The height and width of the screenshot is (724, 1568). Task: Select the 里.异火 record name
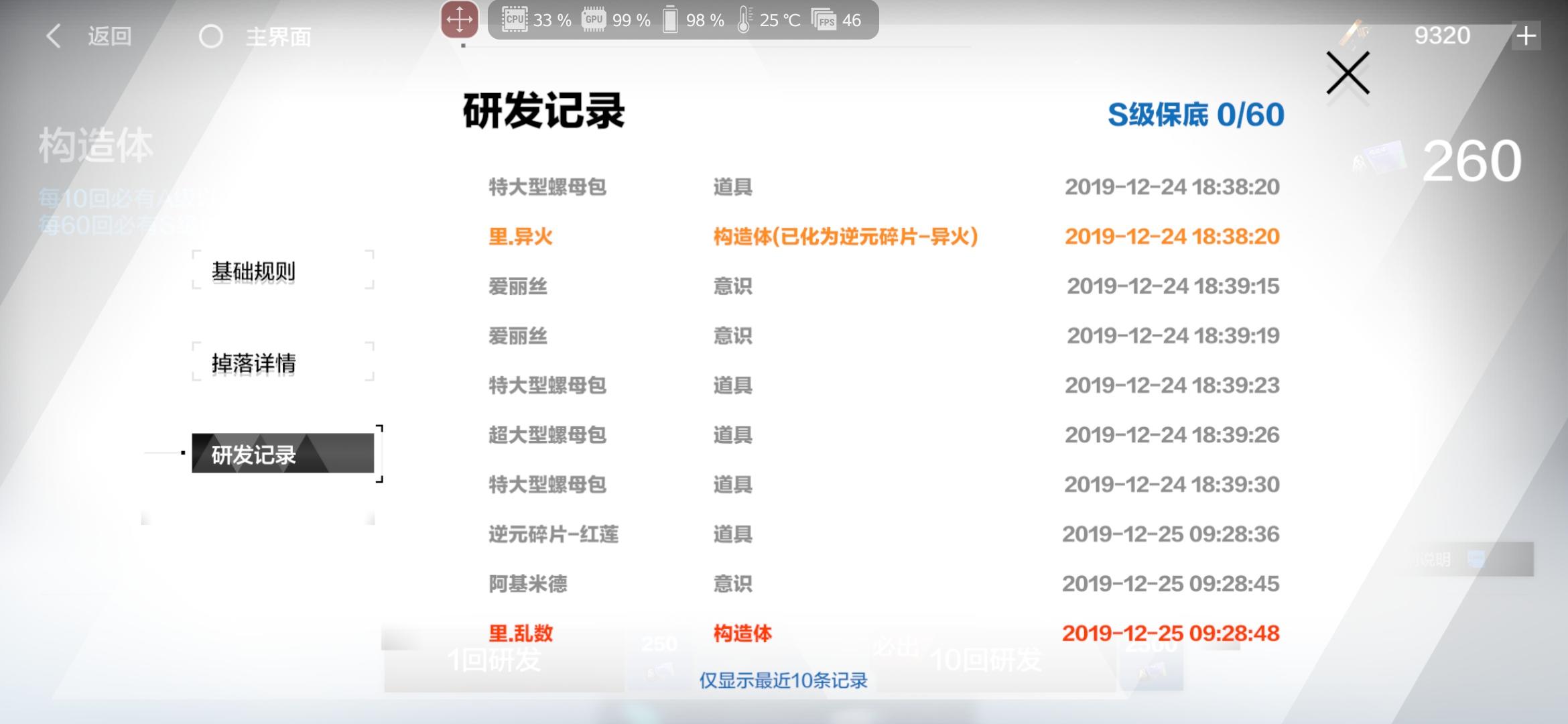tap(520, 236)
